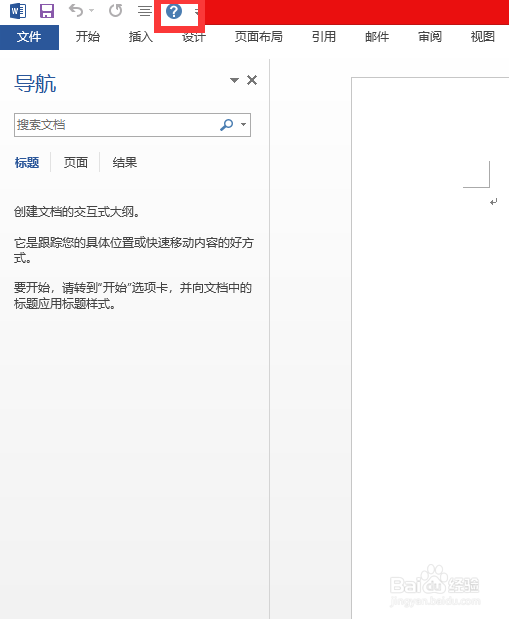Open navigation pane options dropdown arrow
This screenshot has height=619, width=509.
[x=234, y=80]
